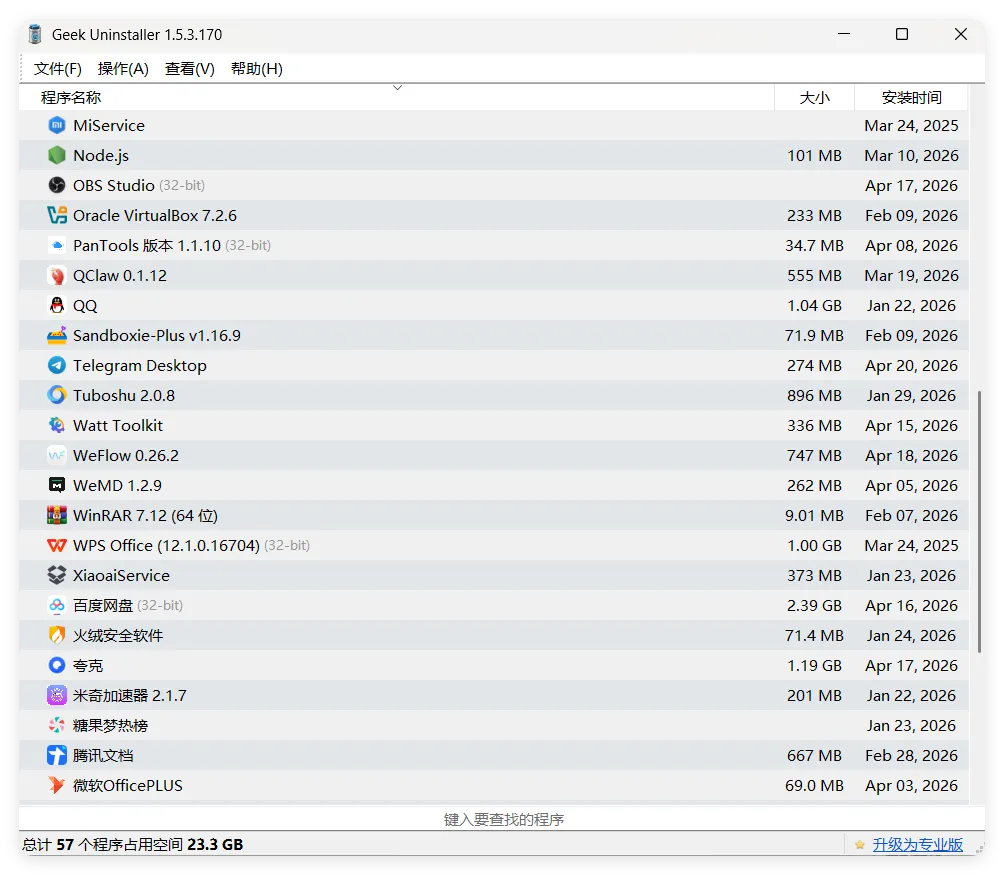Select the WPS Office icon
1004x875 pixels.
click(57, 545)
